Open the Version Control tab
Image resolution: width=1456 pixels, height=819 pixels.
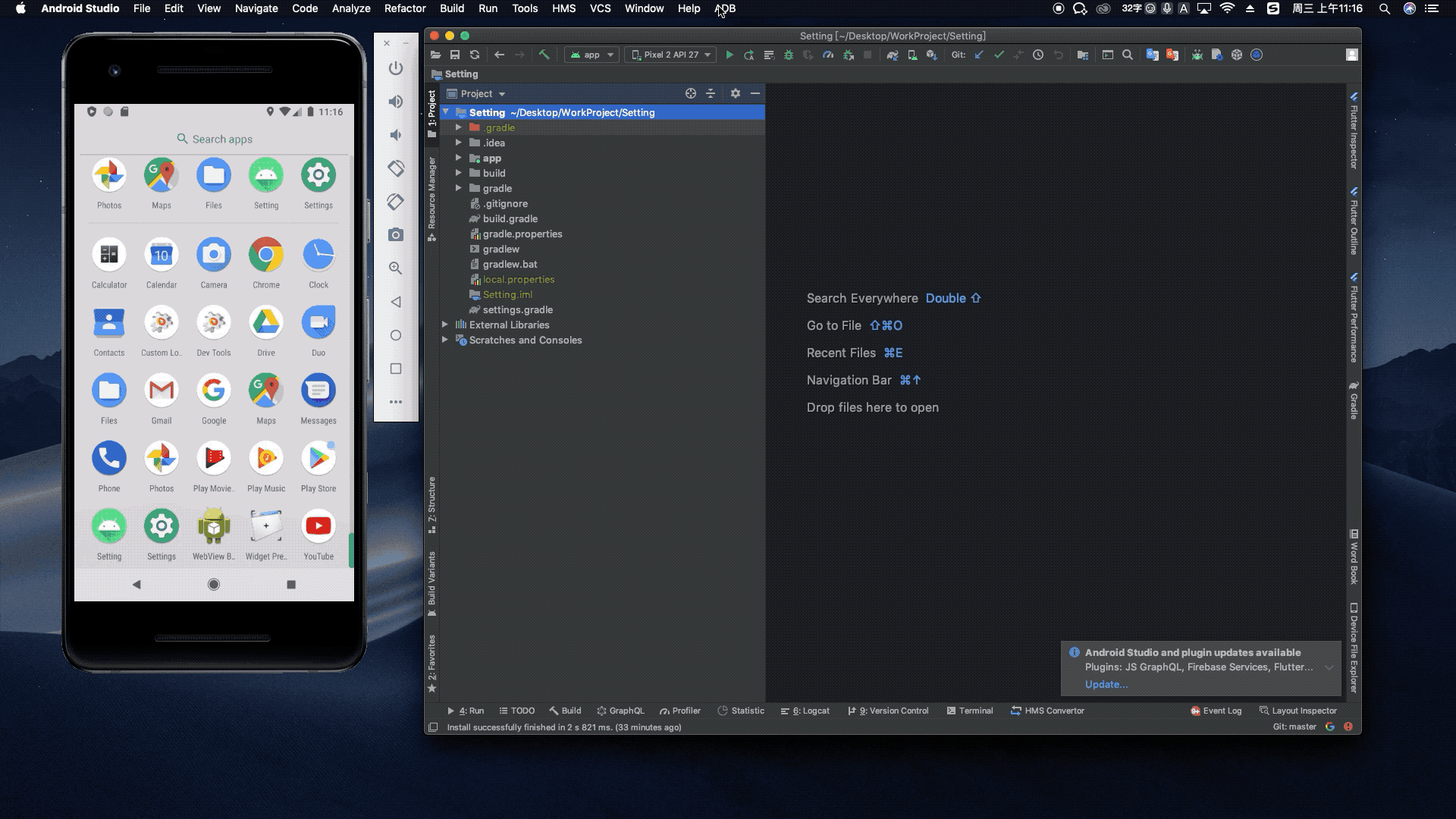coord(888,711)
